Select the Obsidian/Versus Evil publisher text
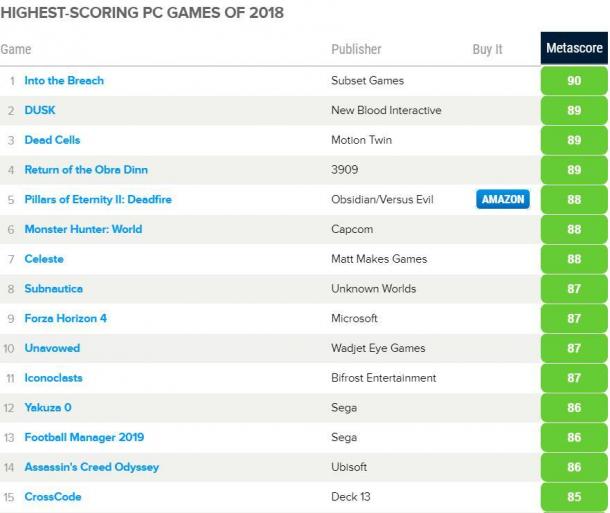 (x=382, y=200)
